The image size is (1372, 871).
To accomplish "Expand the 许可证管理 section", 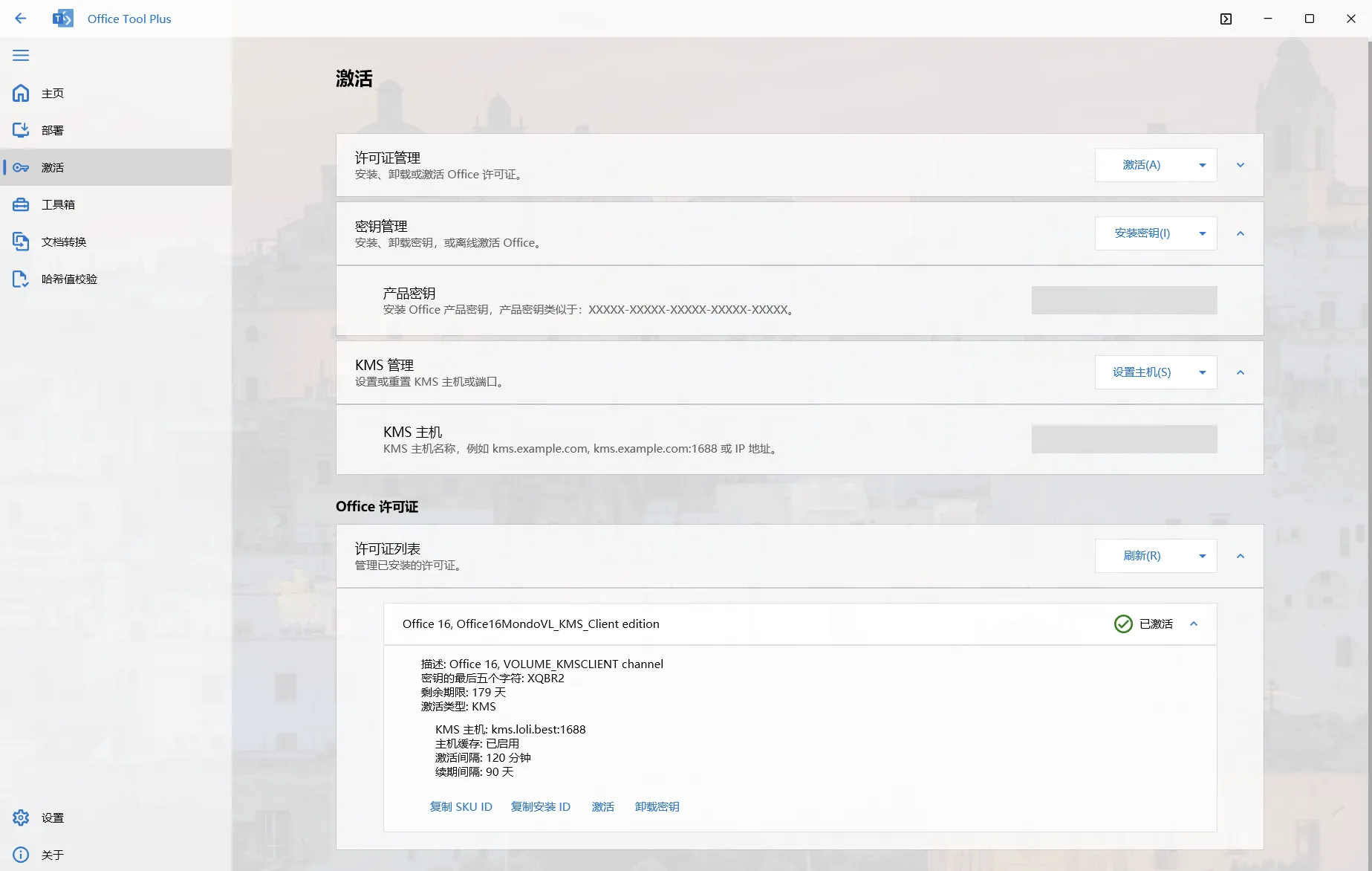I will [x=1240, y=165].
